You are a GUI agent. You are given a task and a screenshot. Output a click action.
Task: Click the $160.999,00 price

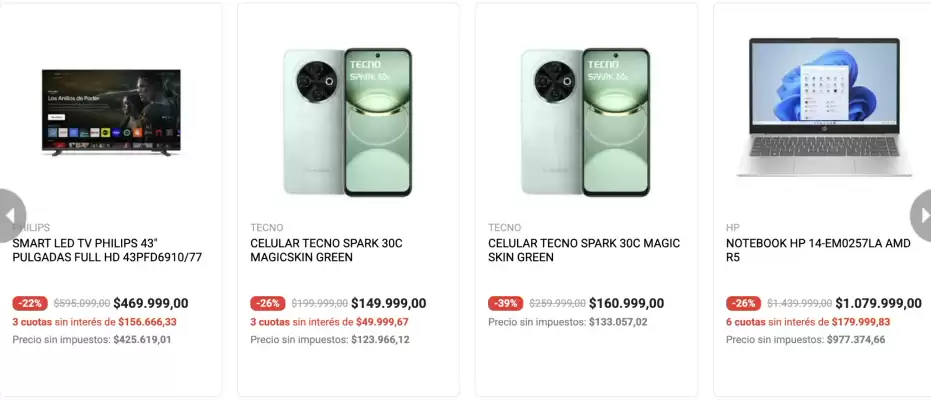coord(627,303)
